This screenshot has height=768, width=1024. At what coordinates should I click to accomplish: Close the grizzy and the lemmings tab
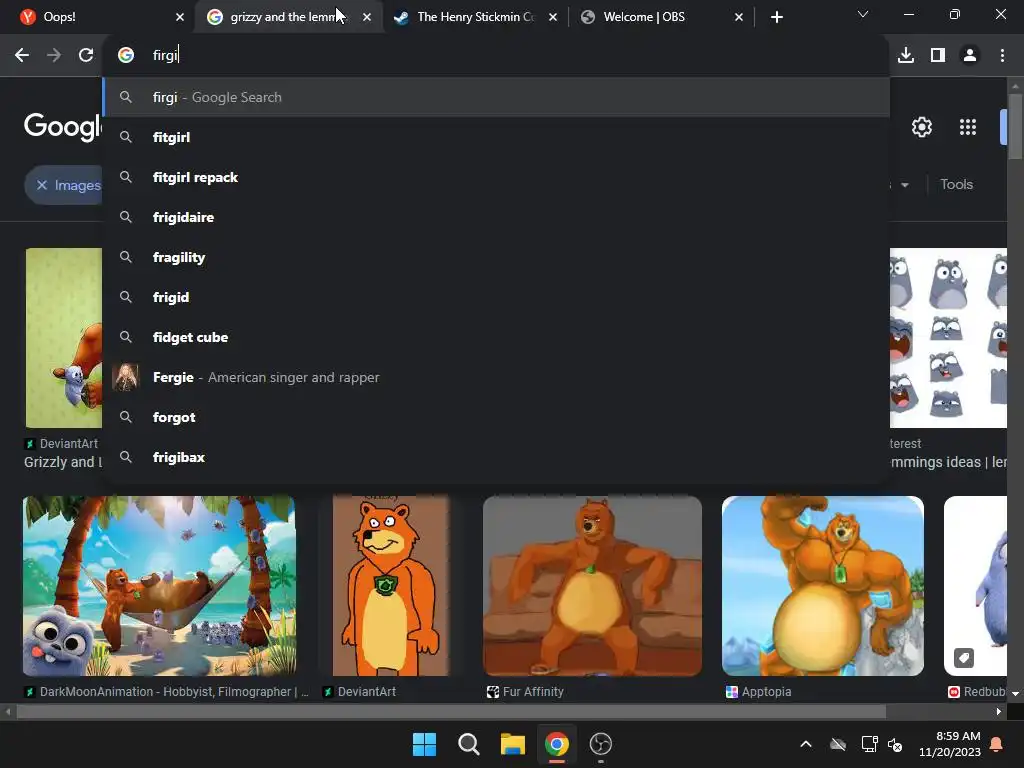pyautogui.click(x=367, y=17)
